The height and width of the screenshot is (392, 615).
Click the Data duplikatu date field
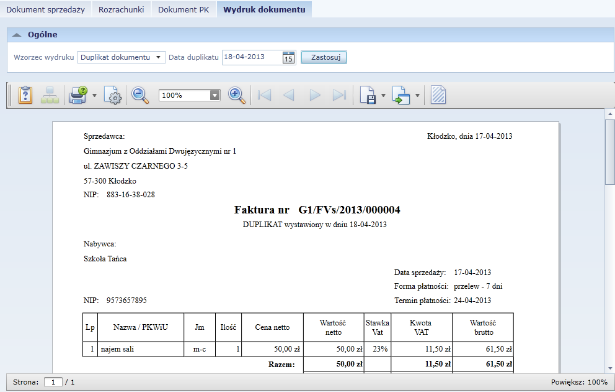tap(252, 57)
